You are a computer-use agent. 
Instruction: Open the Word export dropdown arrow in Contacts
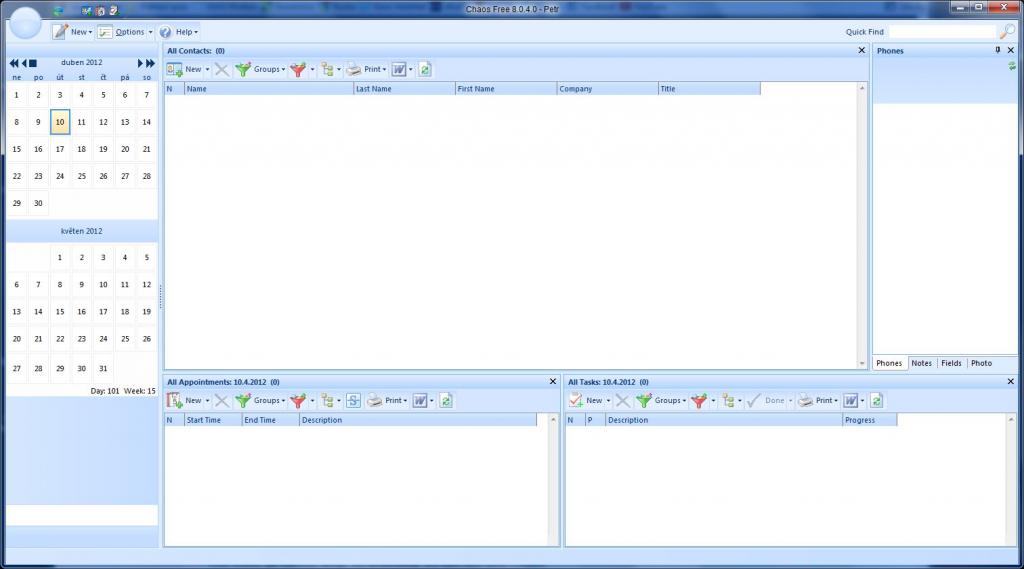pos(410,70)
